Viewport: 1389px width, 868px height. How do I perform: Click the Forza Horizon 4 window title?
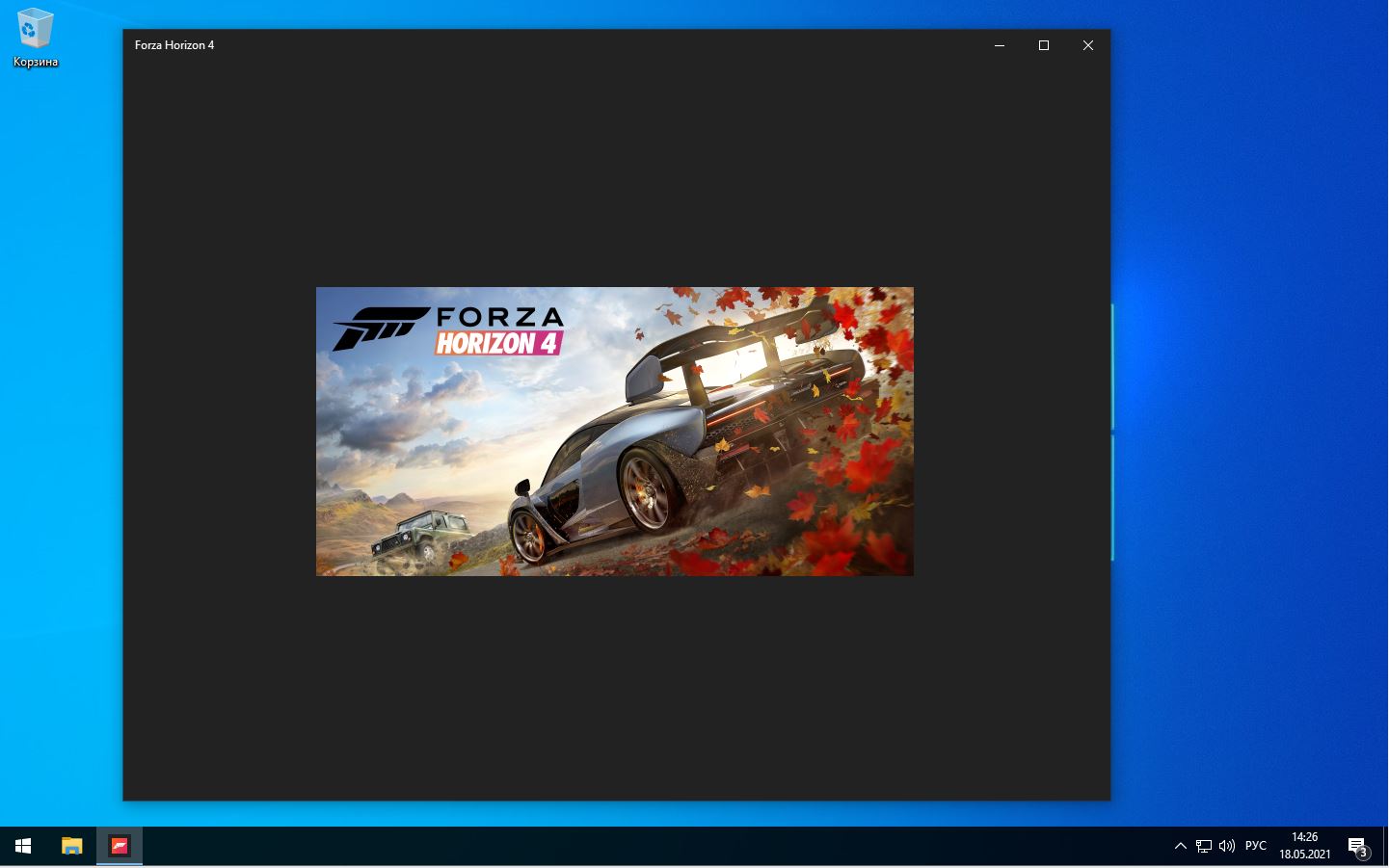point(174,45)
